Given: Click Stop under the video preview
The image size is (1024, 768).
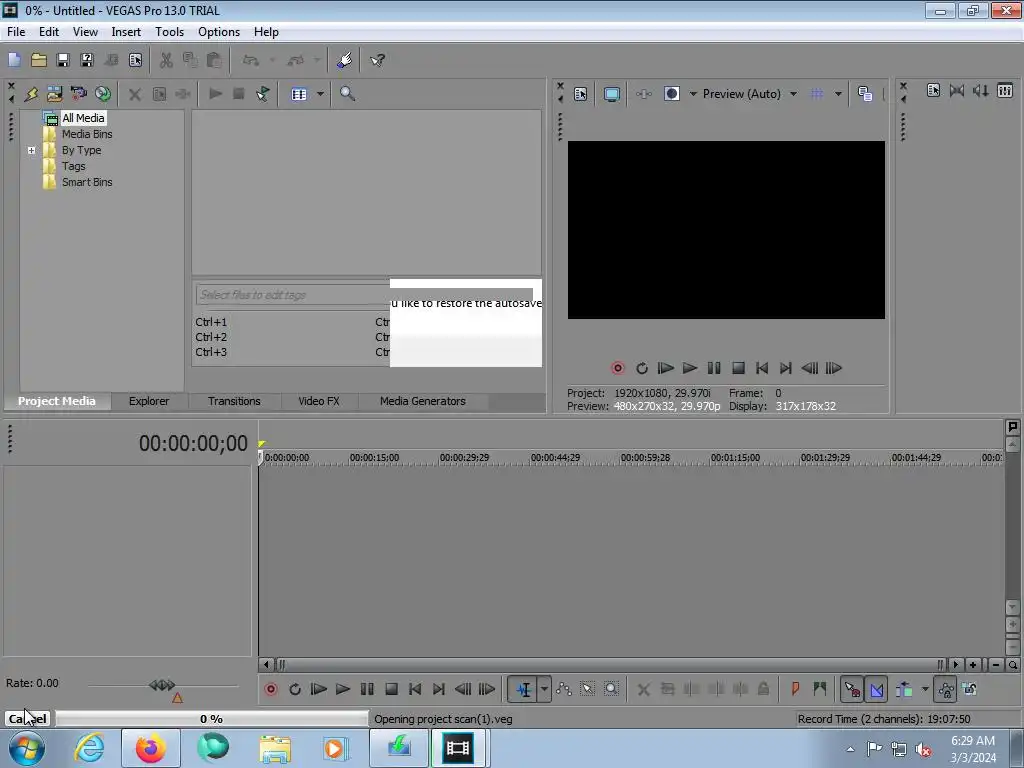Looking at the screenshot, I should [738, 368].
